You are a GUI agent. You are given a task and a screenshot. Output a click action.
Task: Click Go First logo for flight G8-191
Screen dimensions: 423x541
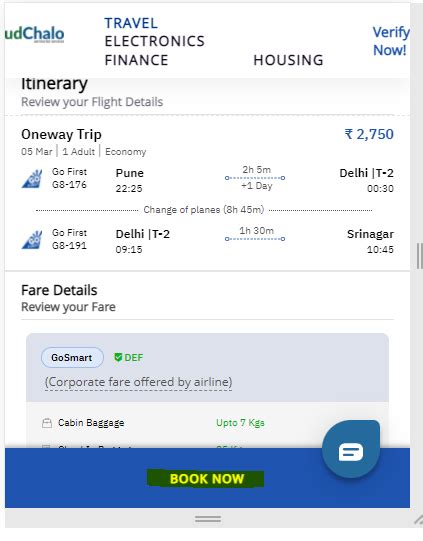coord(32,240)
